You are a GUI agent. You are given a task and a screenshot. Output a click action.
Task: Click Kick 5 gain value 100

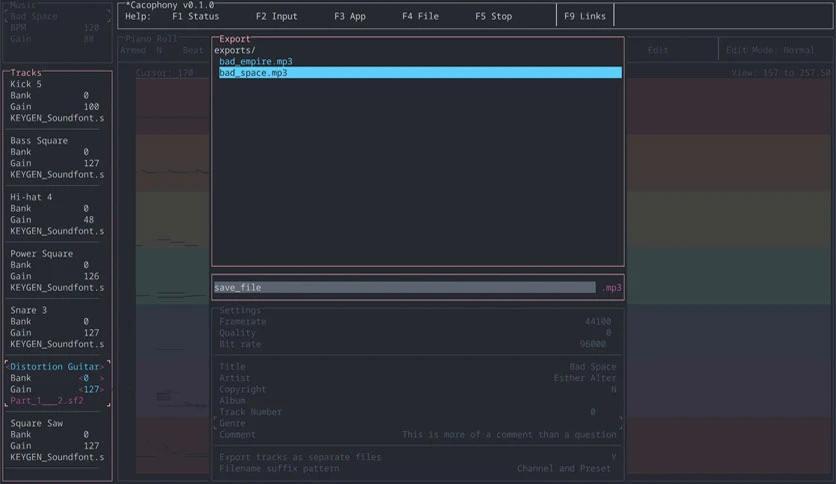point(91,107)
